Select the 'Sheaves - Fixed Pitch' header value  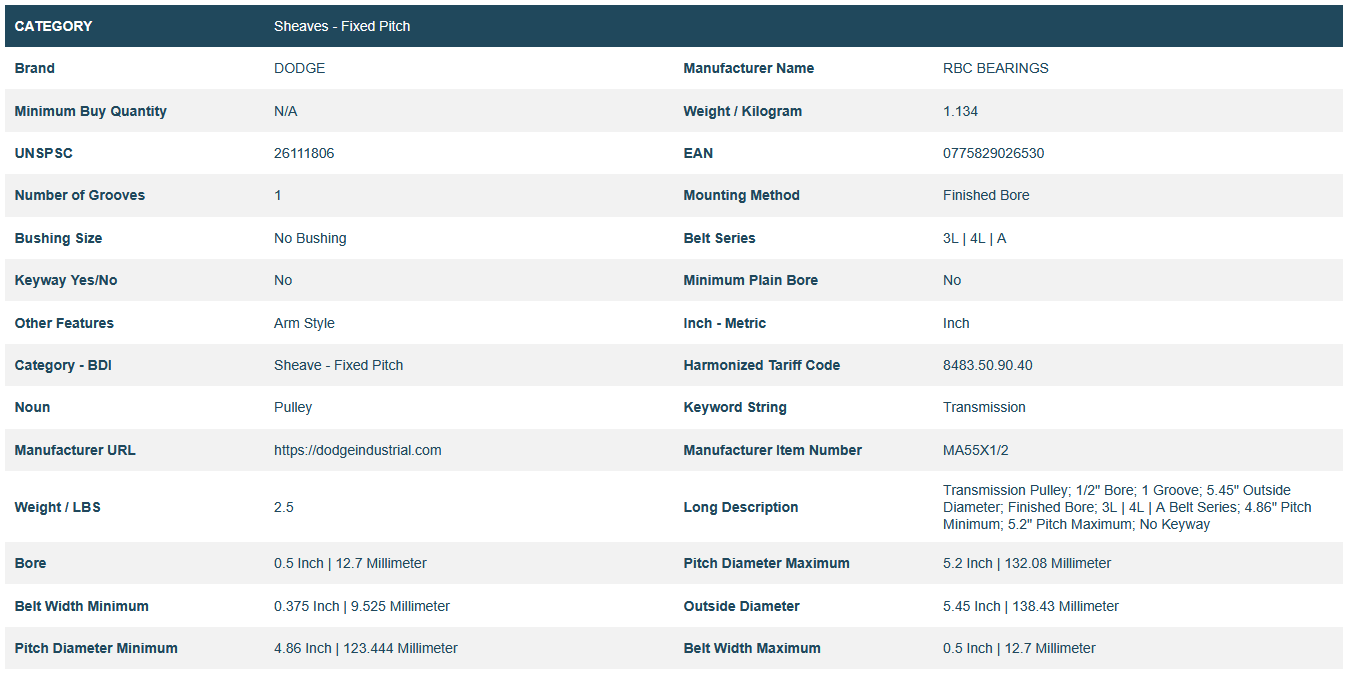342,26
